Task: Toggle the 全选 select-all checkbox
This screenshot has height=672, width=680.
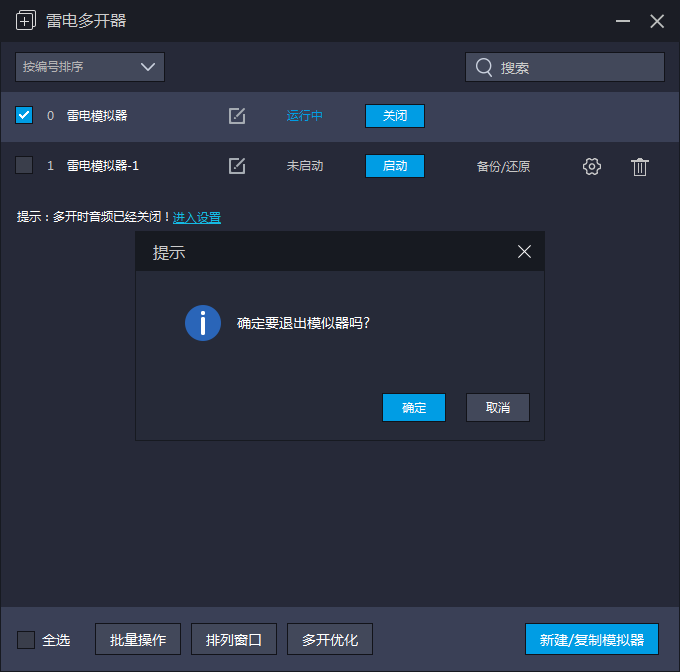Action: pyautogui.click(x=26, y=640)
